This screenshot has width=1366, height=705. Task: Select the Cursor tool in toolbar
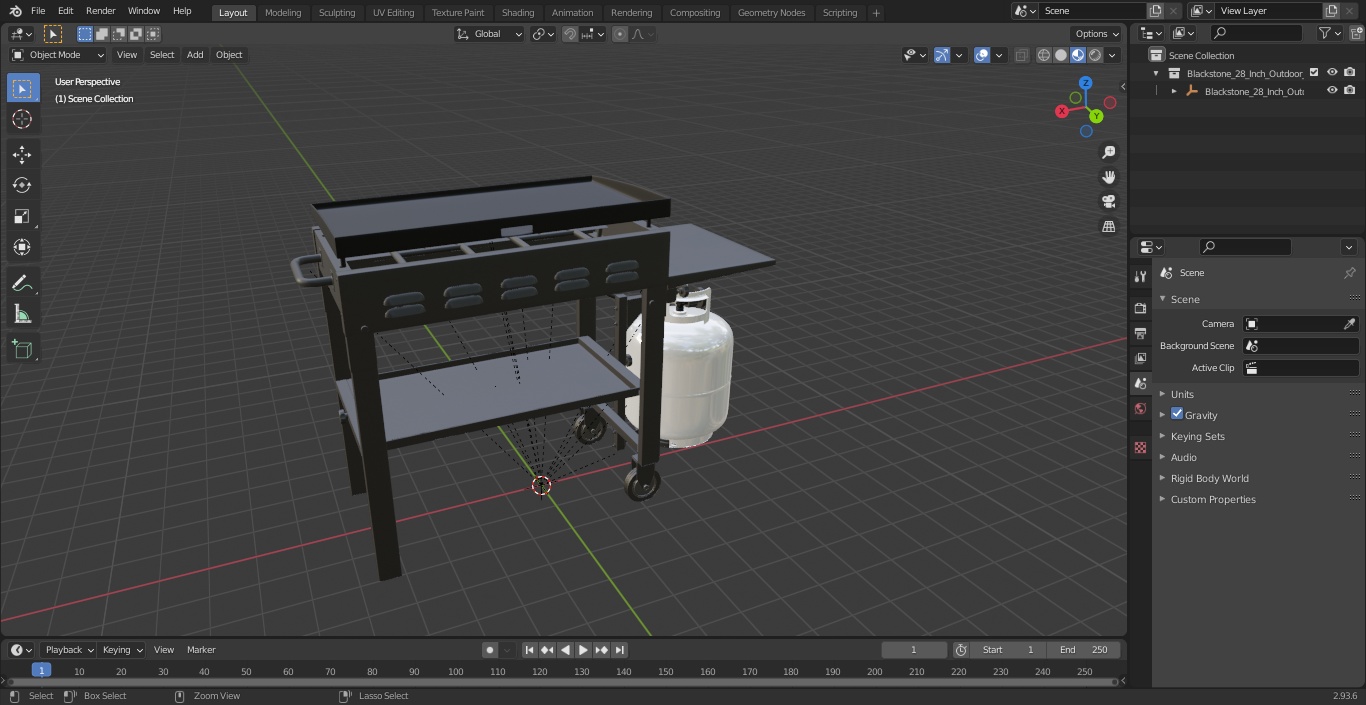tap(22, 119)
